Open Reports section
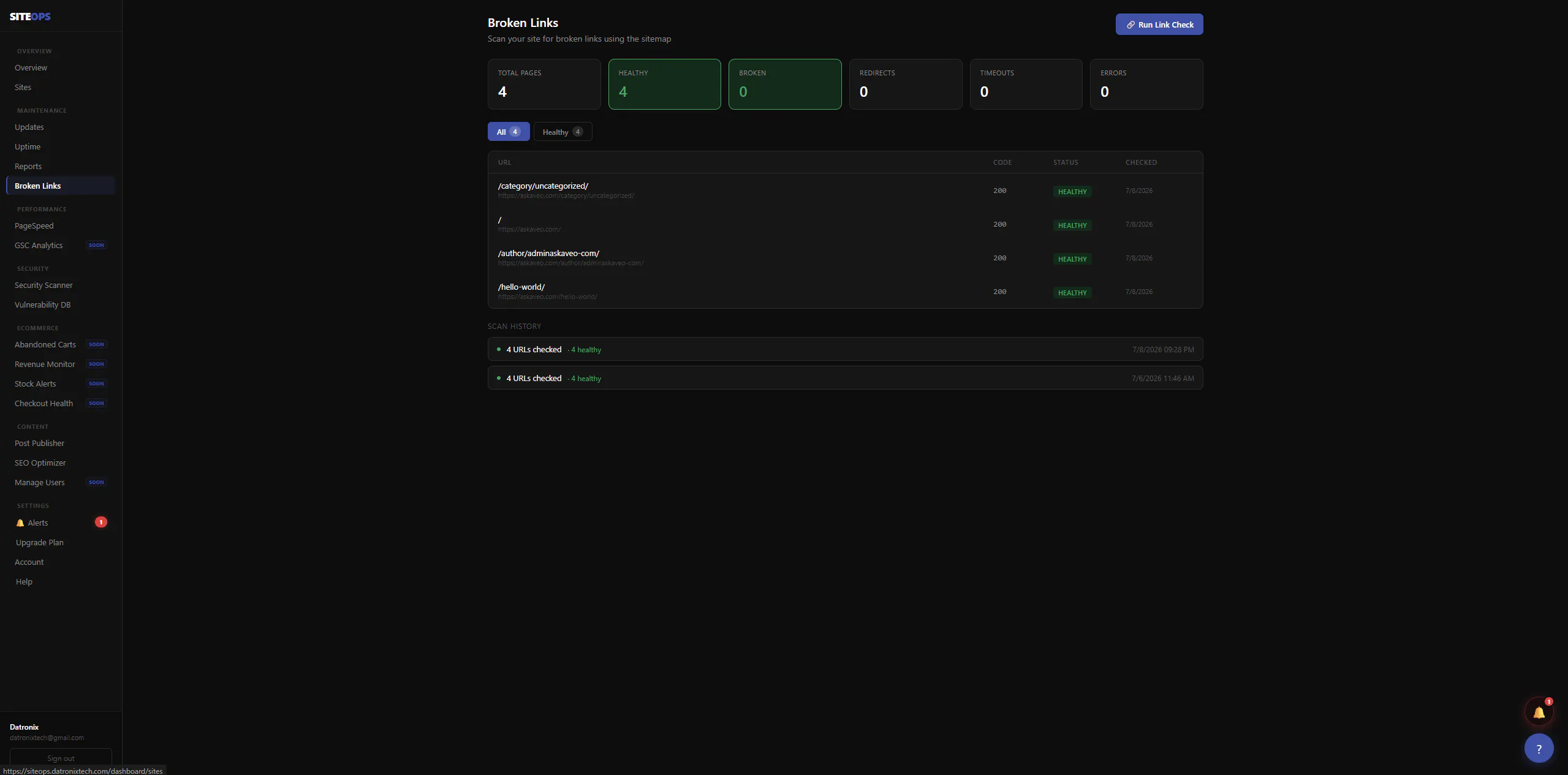Screen dimensions: 1568x775 click(60, 166)
